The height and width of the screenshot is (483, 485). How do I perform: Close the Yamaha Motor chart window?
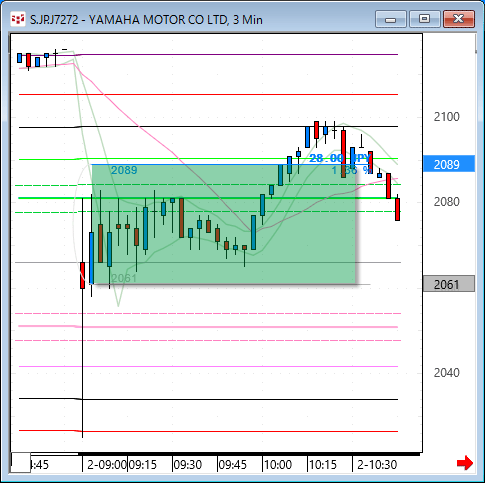pyautogui.click(x=459, y=19)
